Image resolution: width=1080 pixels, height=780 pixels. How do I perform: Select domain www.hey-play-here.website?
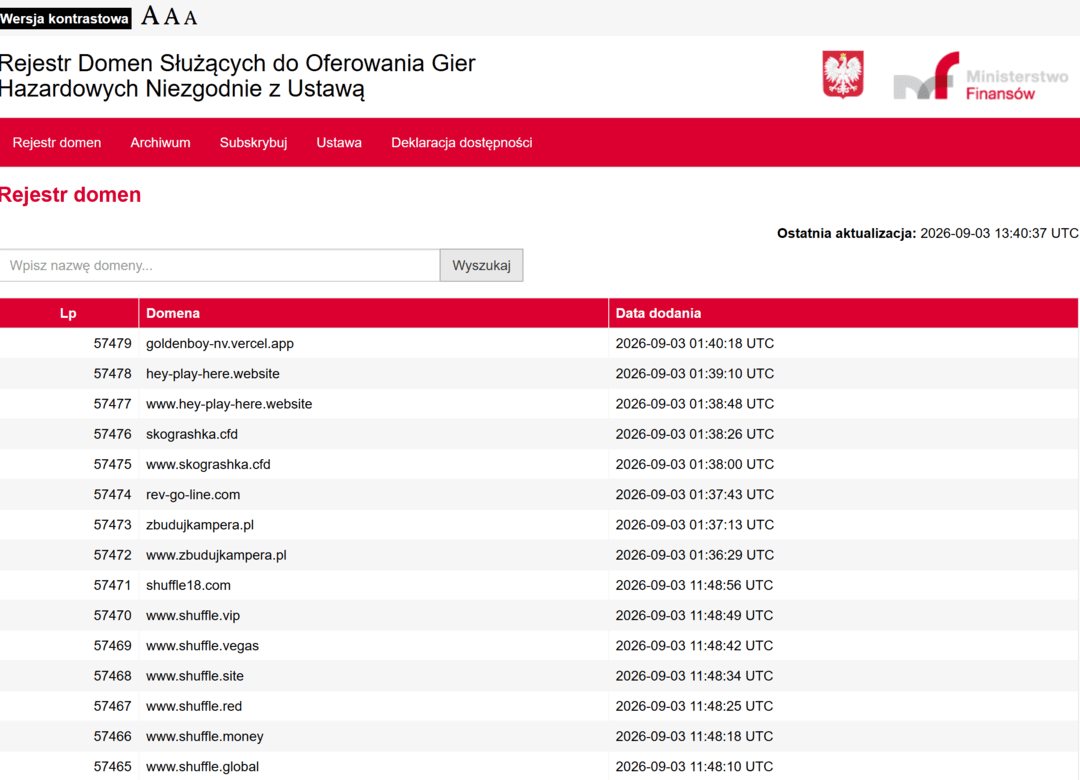(x=229, y=404)
